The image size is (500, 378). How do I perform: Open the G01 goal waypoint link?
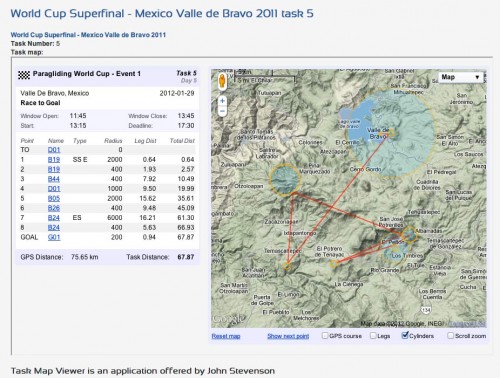[x=54, y=237]
